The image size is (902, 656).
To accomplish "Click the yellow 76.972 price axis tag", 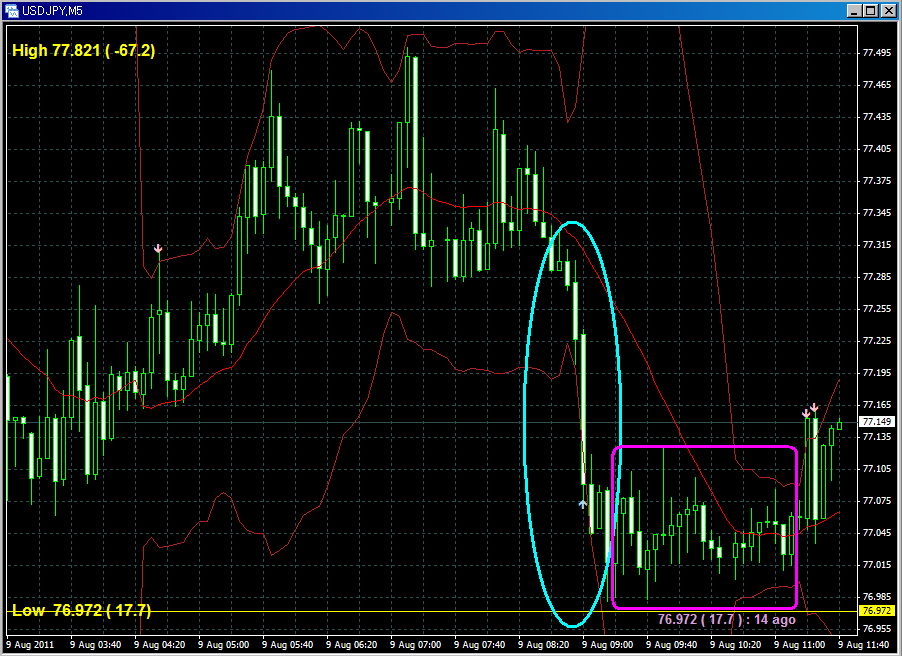I will click(x=876, y=610).
